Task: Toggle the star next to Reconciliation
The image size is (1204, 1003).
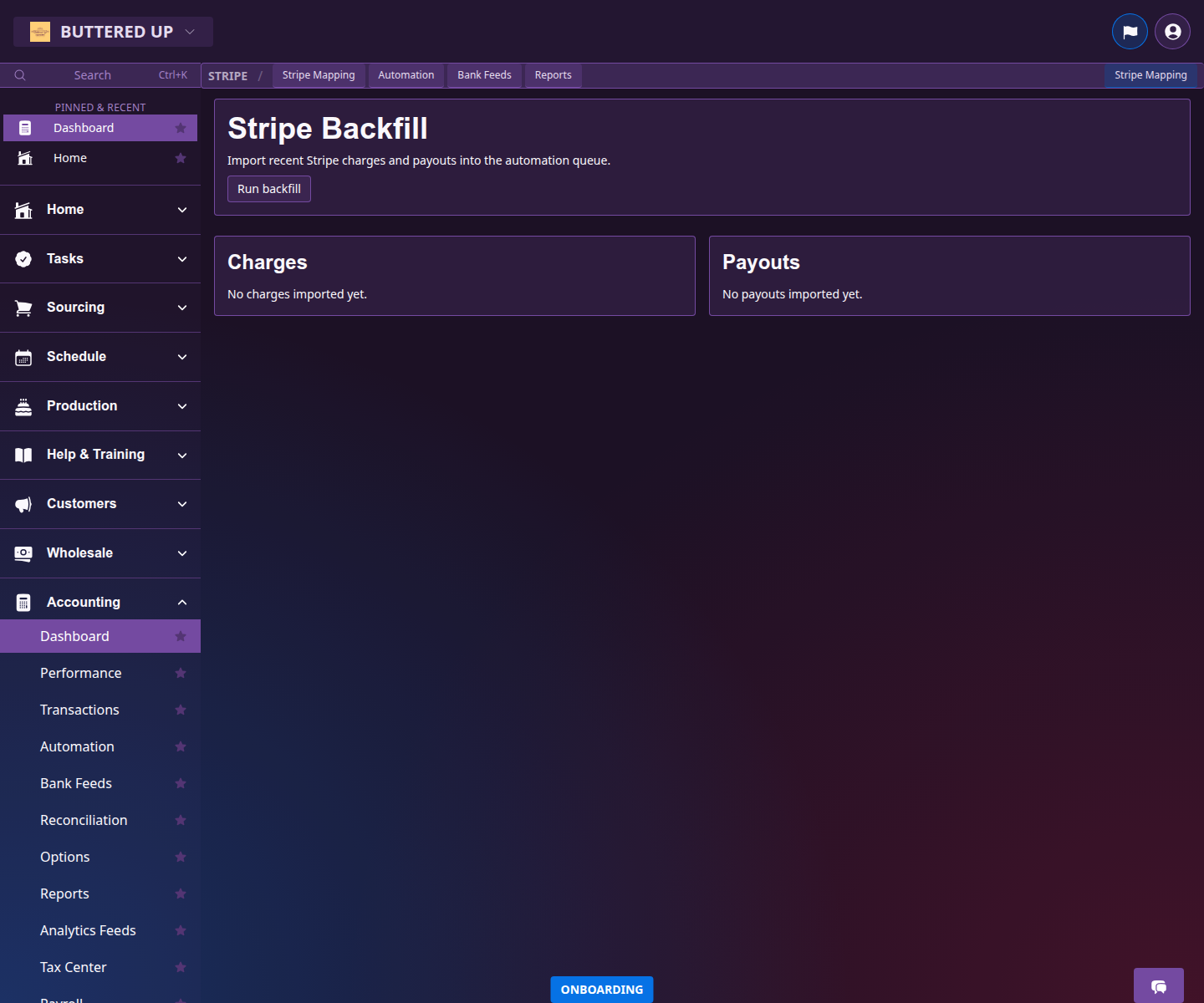Action: click(x=181, y=820)
